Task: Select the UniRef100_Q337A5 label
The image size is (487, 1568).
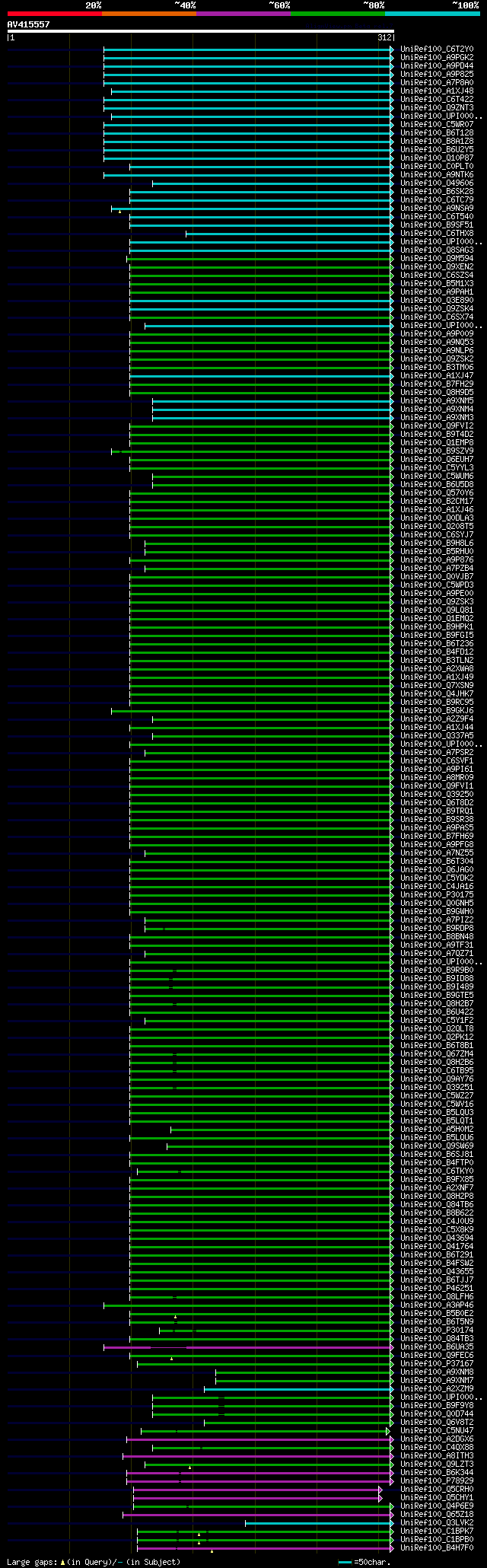Action: coord(437,736)
